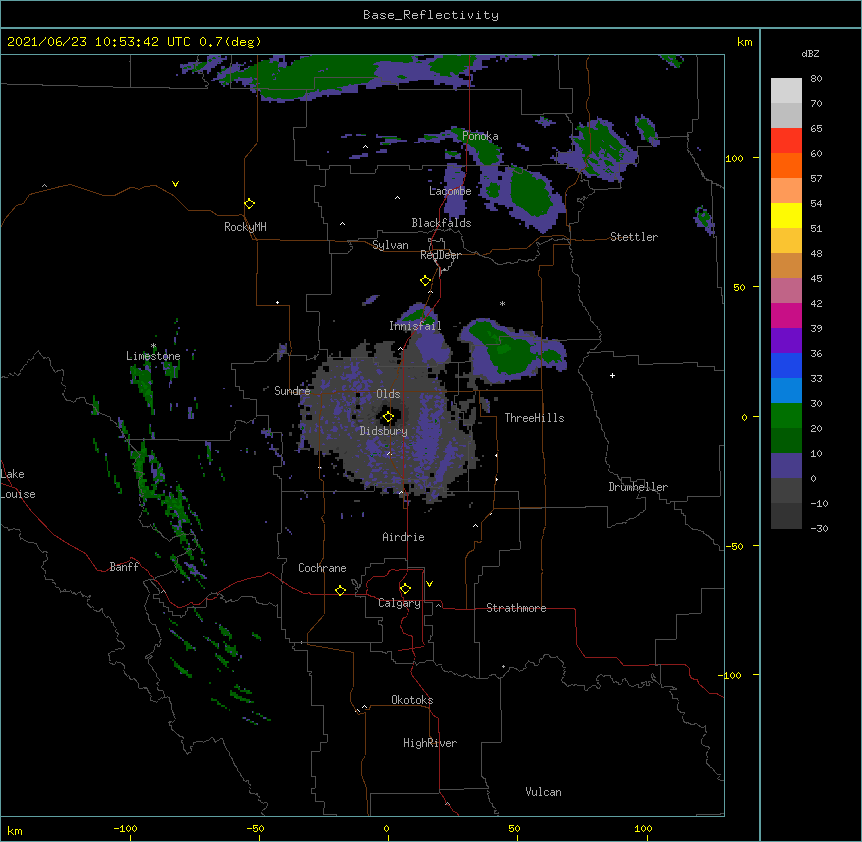The image size is (862, 842).
Task: Click the Sylvan label
Action: pyautogui.click(x=390, y=245)
